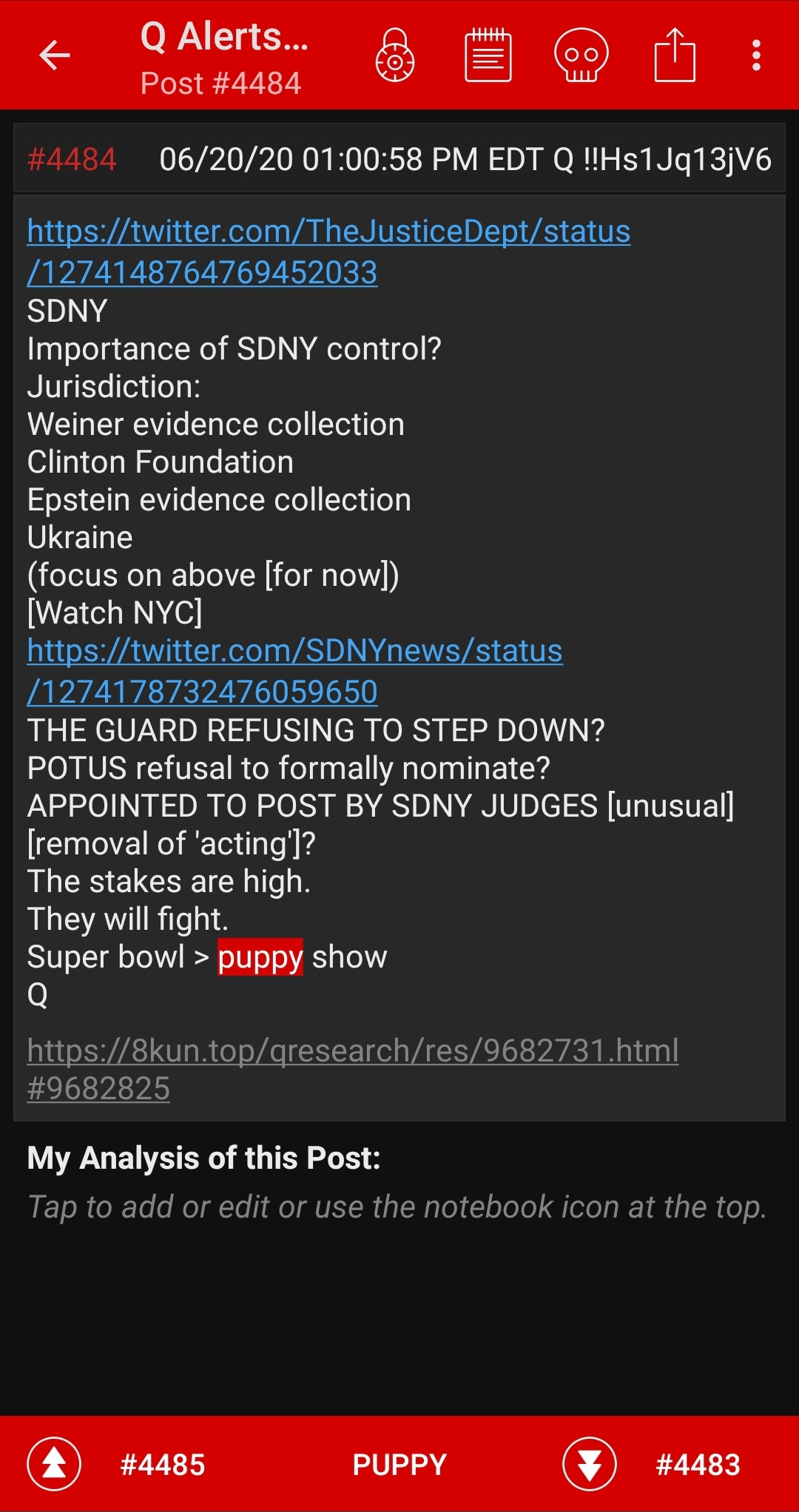Viewport: 799px width, 1512px height.
Task: Tap the PUPPY search term label
Action: (x=399, y=1465)
